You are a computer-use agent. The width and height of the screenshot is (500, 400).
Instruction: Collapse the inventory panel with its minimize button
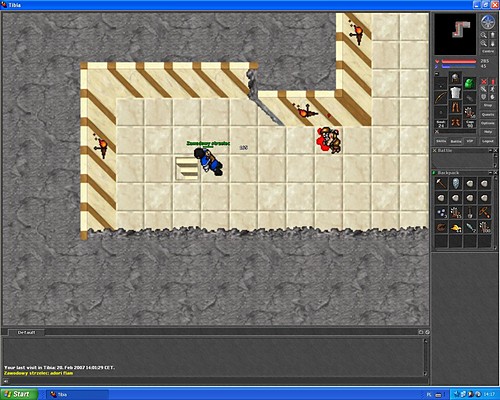click(x=437, y=74)
